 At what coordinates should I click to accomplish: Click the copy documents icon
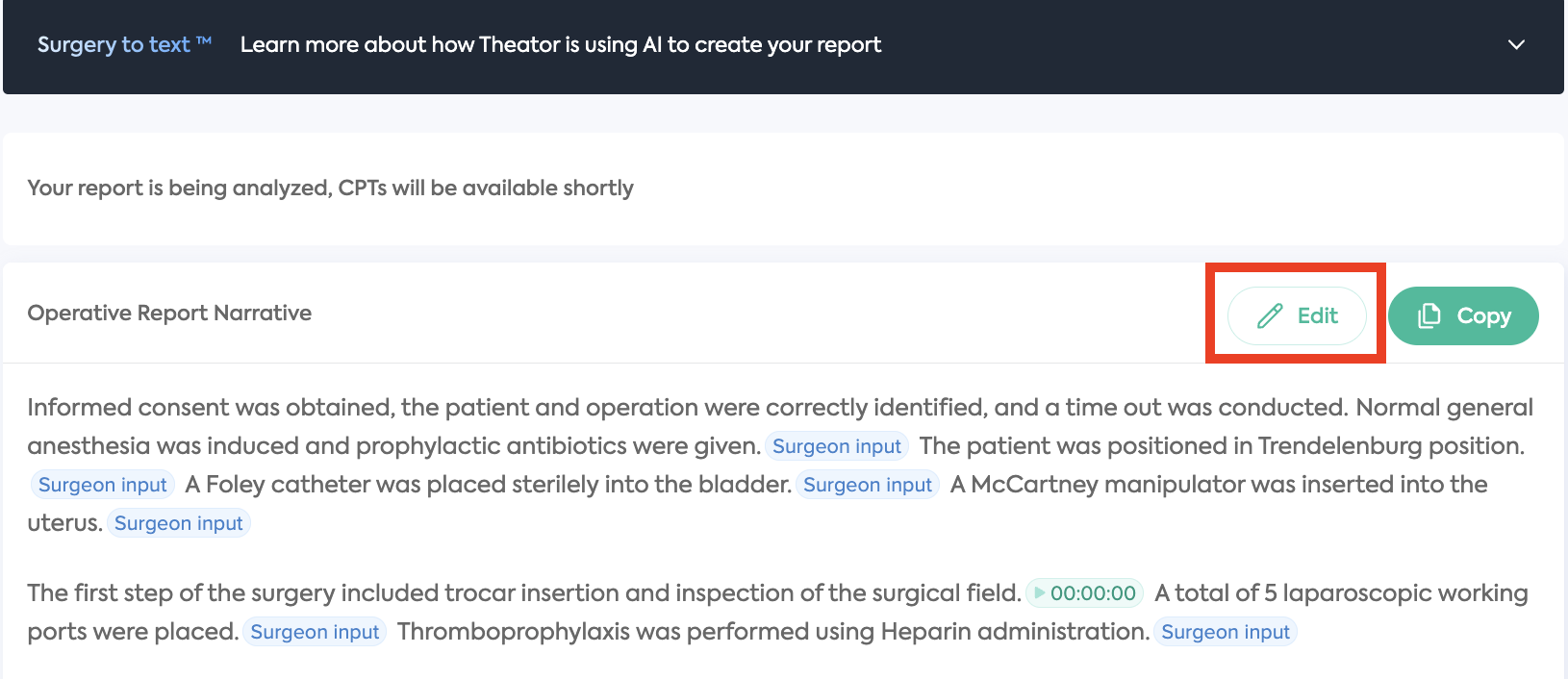coord(1429,315)
